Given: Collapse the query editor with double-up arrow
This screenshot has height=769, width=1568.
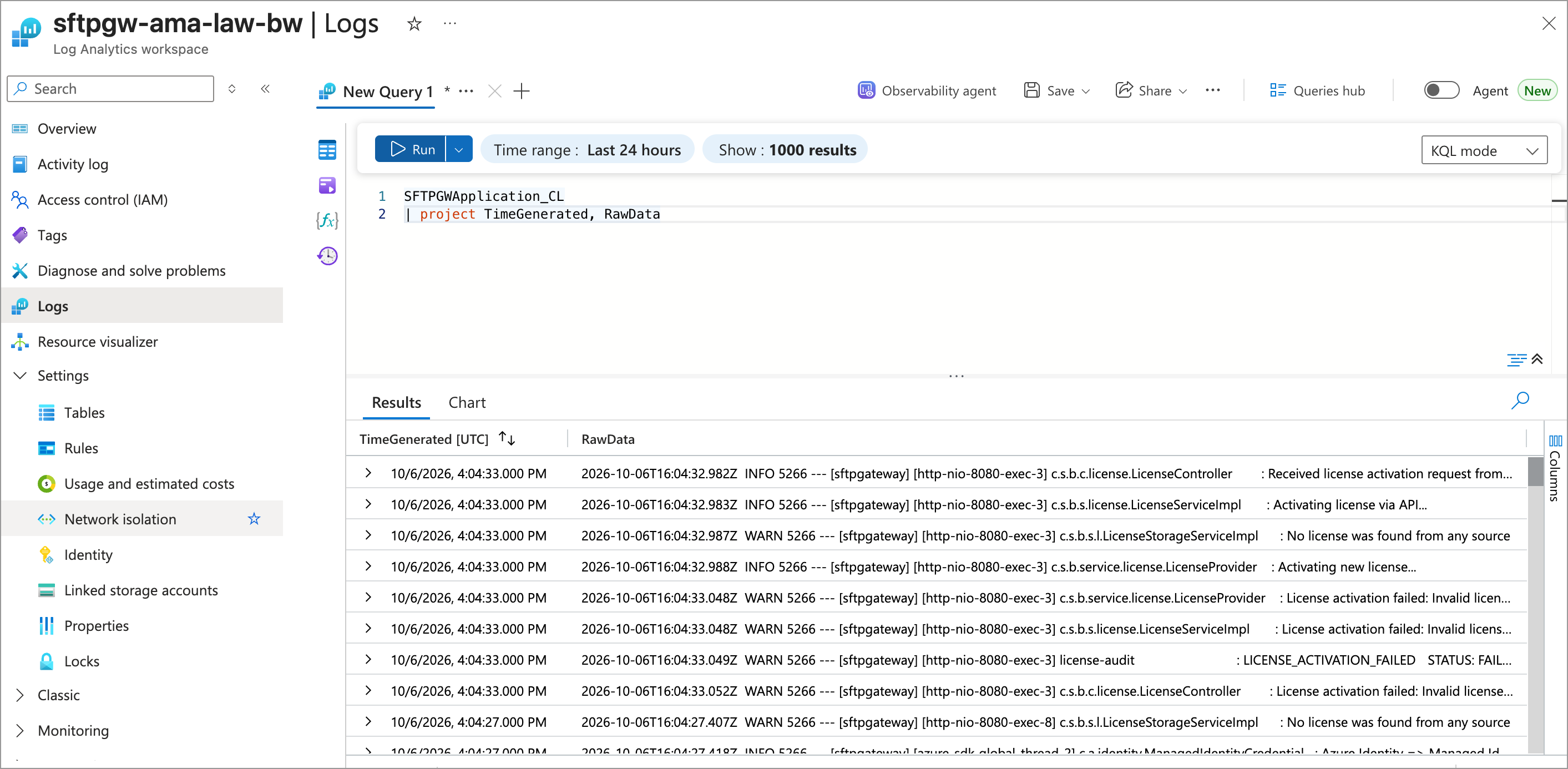Looking at the screenshot, I should [1537, 359].
